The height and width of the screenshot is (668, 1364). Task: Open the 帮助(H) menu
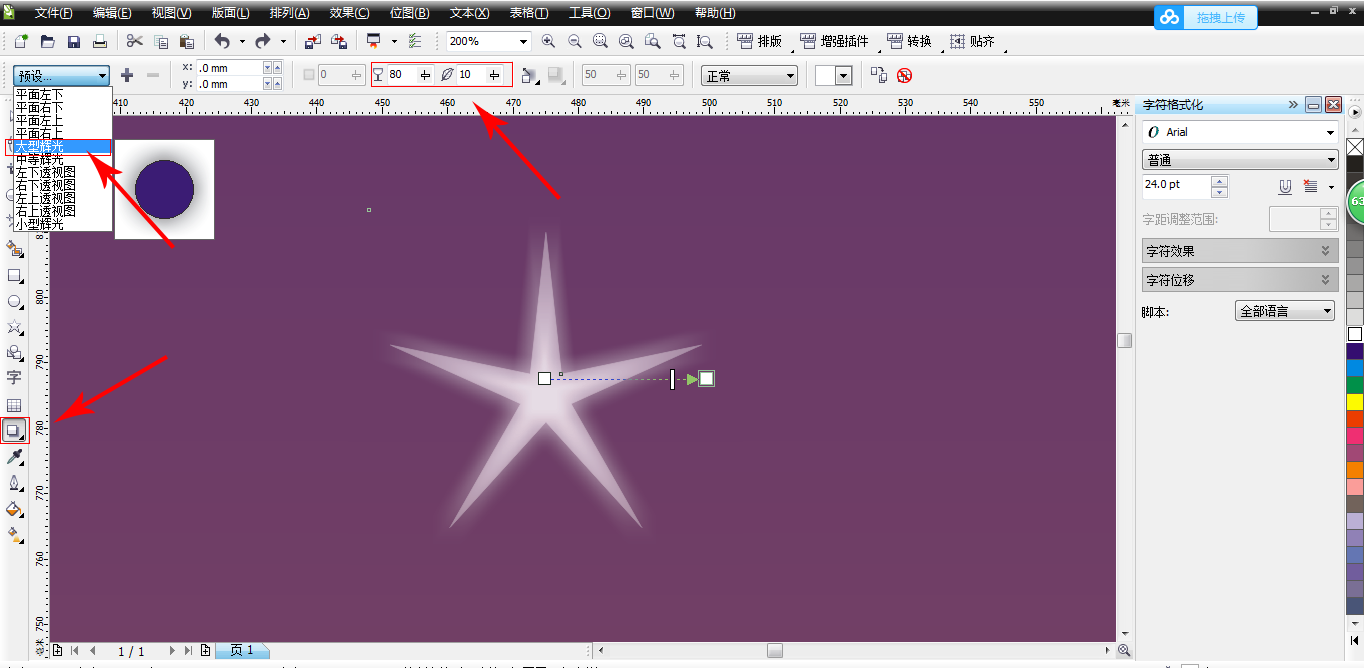coord(715,13)
